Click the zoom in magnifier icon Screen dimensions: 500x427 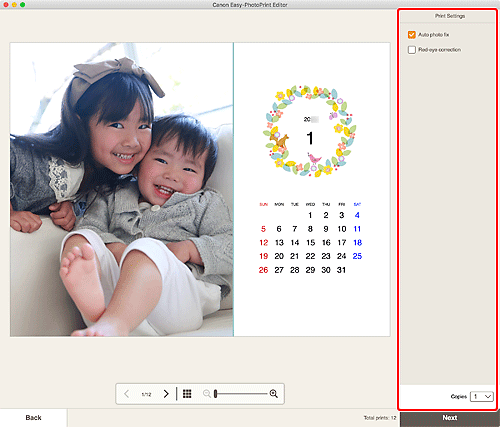[x=274, y=394]
